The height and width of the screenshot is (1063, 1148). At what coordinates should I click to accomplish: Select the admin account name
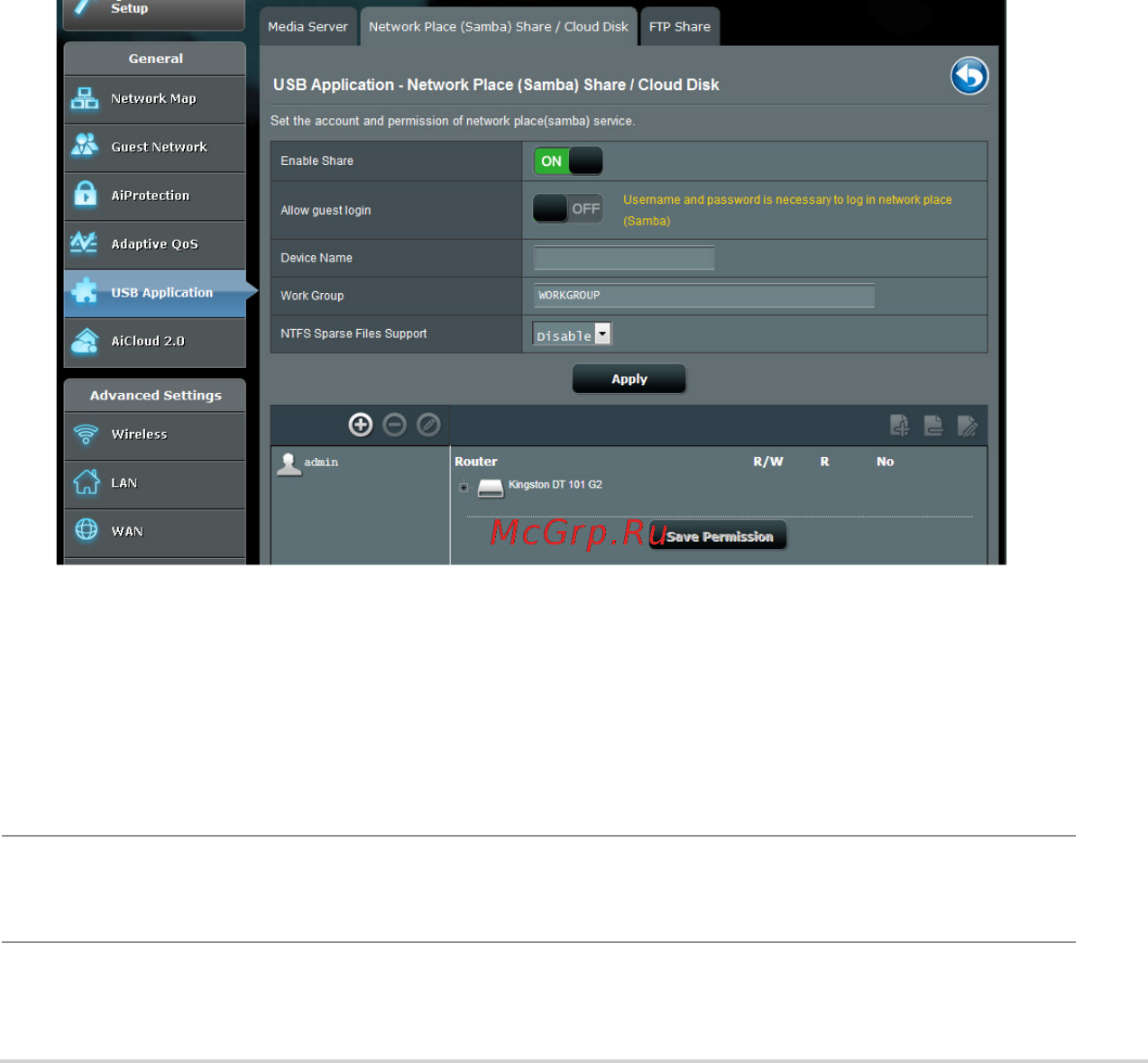click(321, 463)
